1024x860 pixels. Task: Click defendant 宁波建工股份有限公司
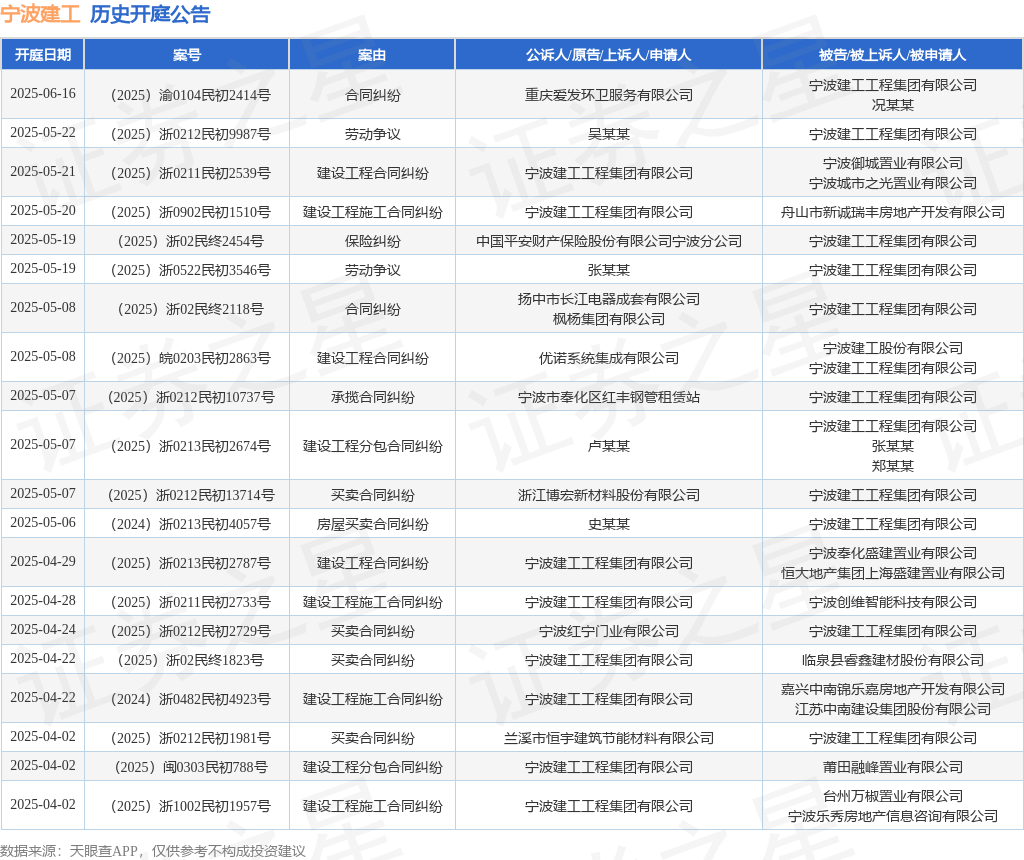tap(893, 349)
